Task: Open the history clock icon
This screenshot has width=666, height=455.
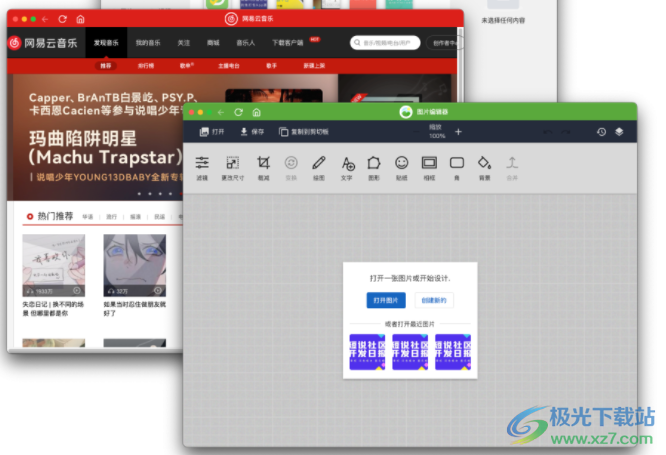Action: coord(601,132)
